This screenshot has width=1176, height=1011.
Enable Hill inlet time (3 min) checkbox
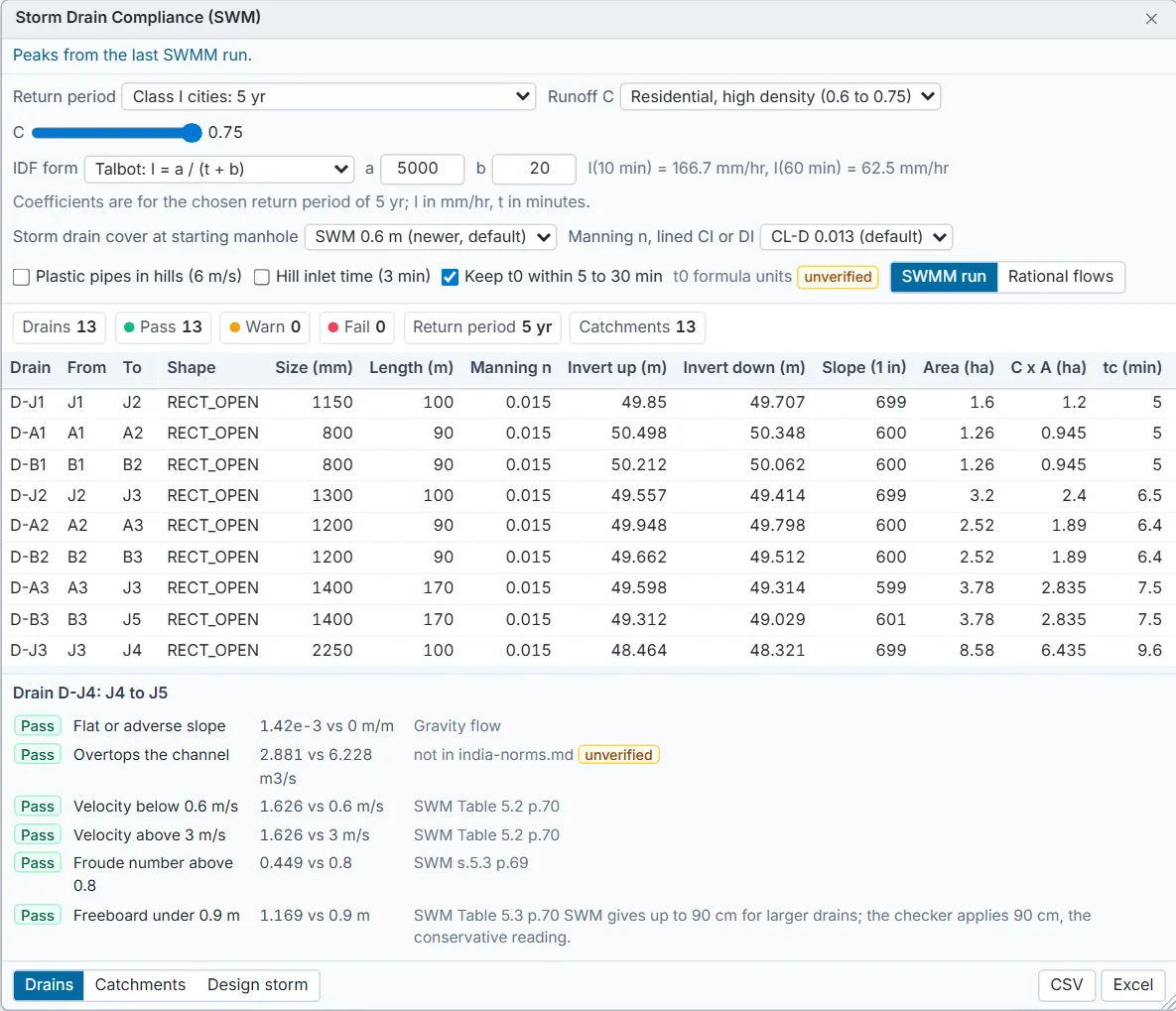(x=262, y=278)
